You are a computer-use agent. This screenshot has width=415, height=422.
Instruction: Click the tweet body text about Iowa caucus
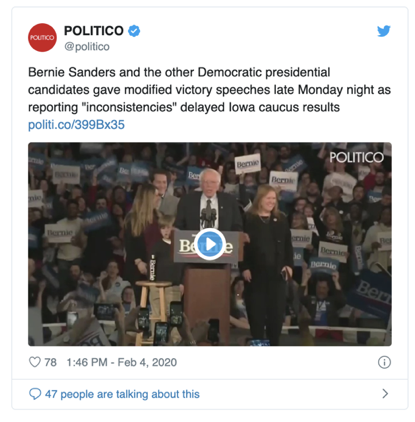[209, 90]
